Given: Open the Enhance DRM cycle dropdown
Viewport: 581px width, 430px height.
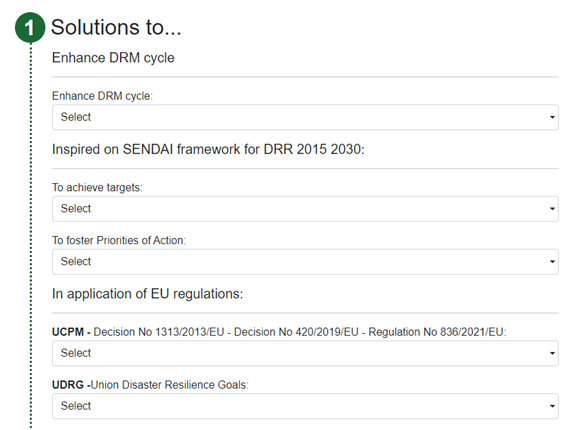Looking at the screenshot, I should (x=305, y=117).
